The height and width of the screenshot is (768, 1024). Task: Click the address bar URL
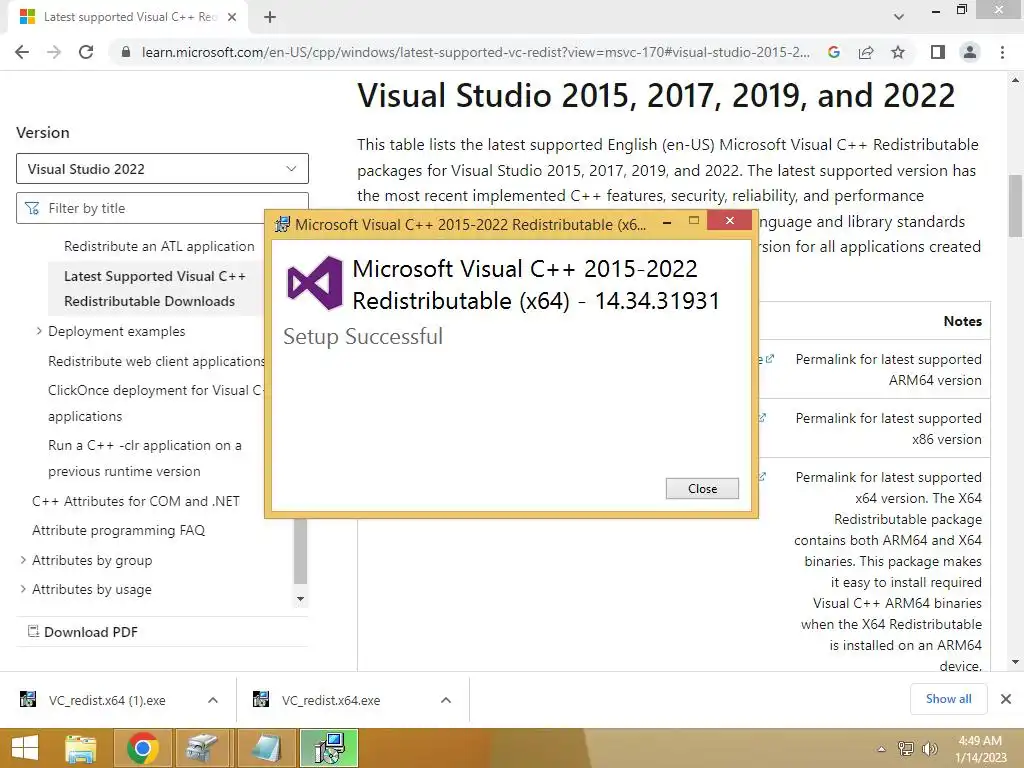coord(475,52)
